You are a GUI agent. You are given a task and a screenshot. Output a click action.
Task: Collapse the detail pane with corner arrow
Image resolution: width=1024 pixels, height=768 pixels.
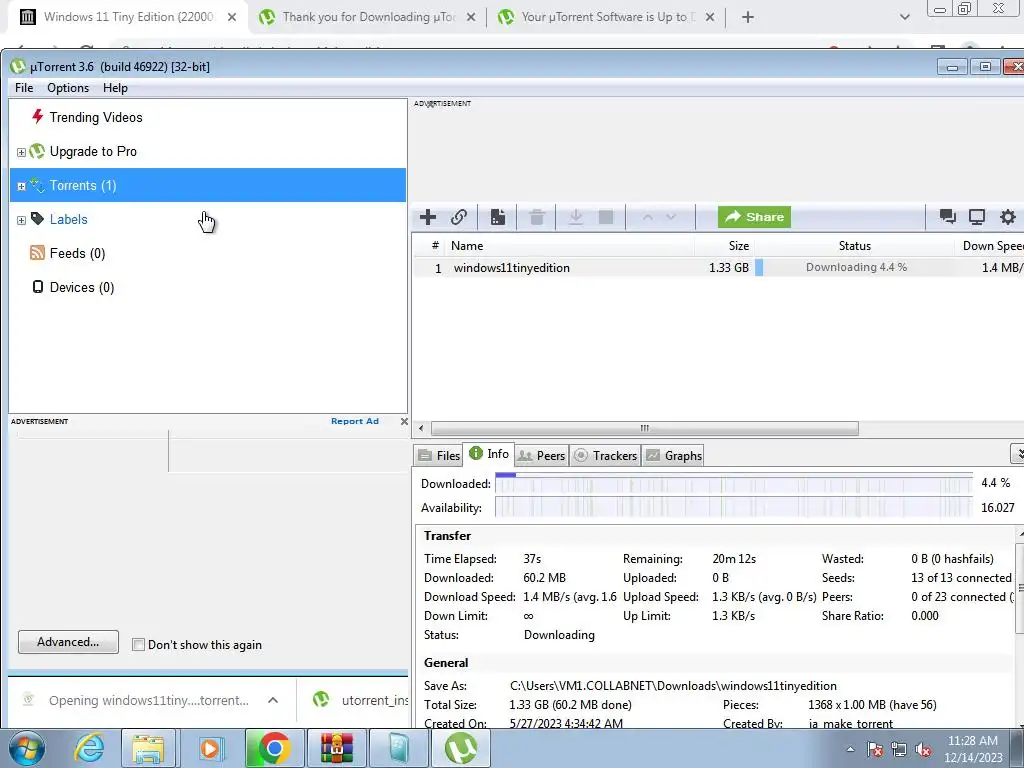point(1017,453)
